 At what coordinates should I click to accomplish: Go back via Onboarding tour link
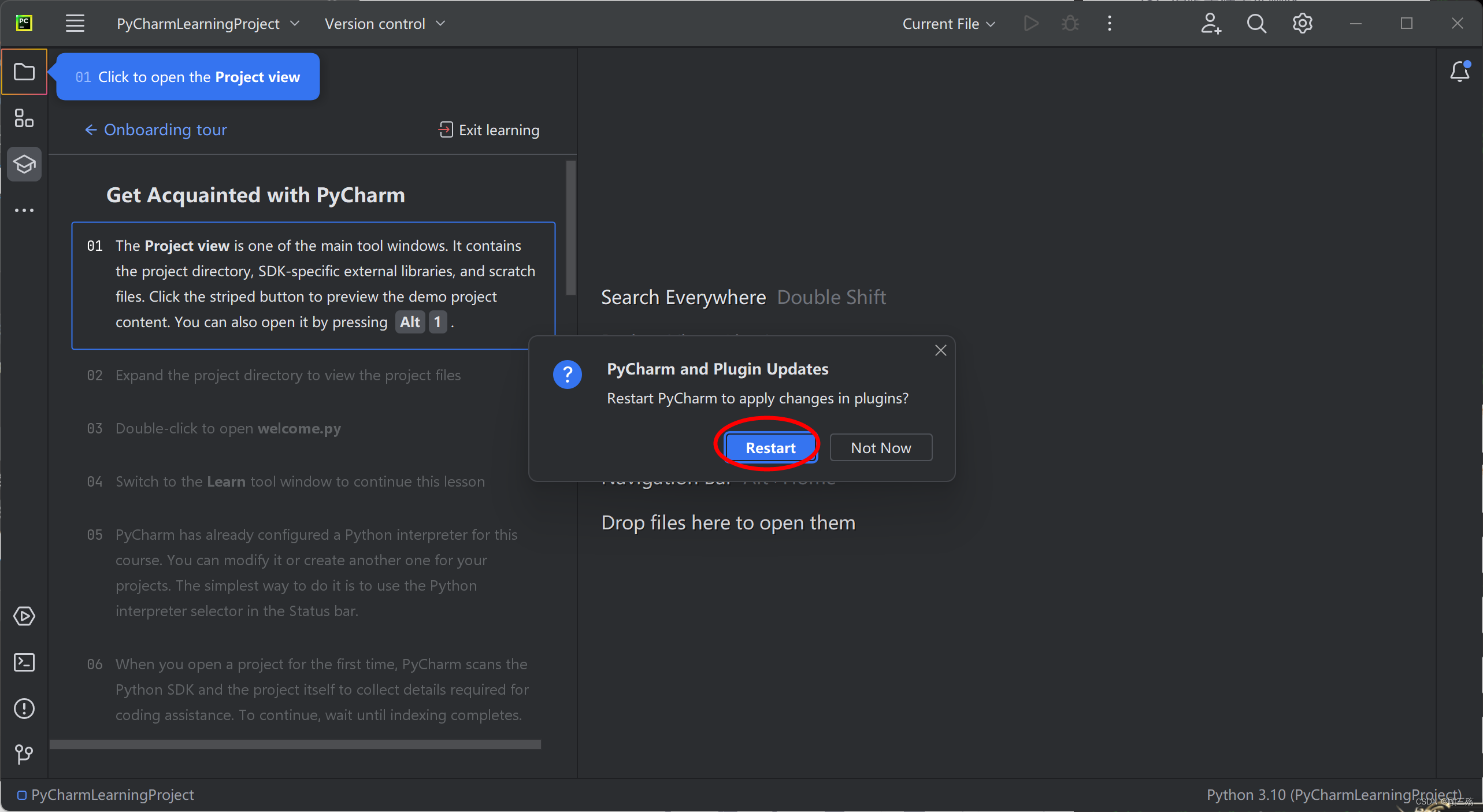(x=156, y=129)
